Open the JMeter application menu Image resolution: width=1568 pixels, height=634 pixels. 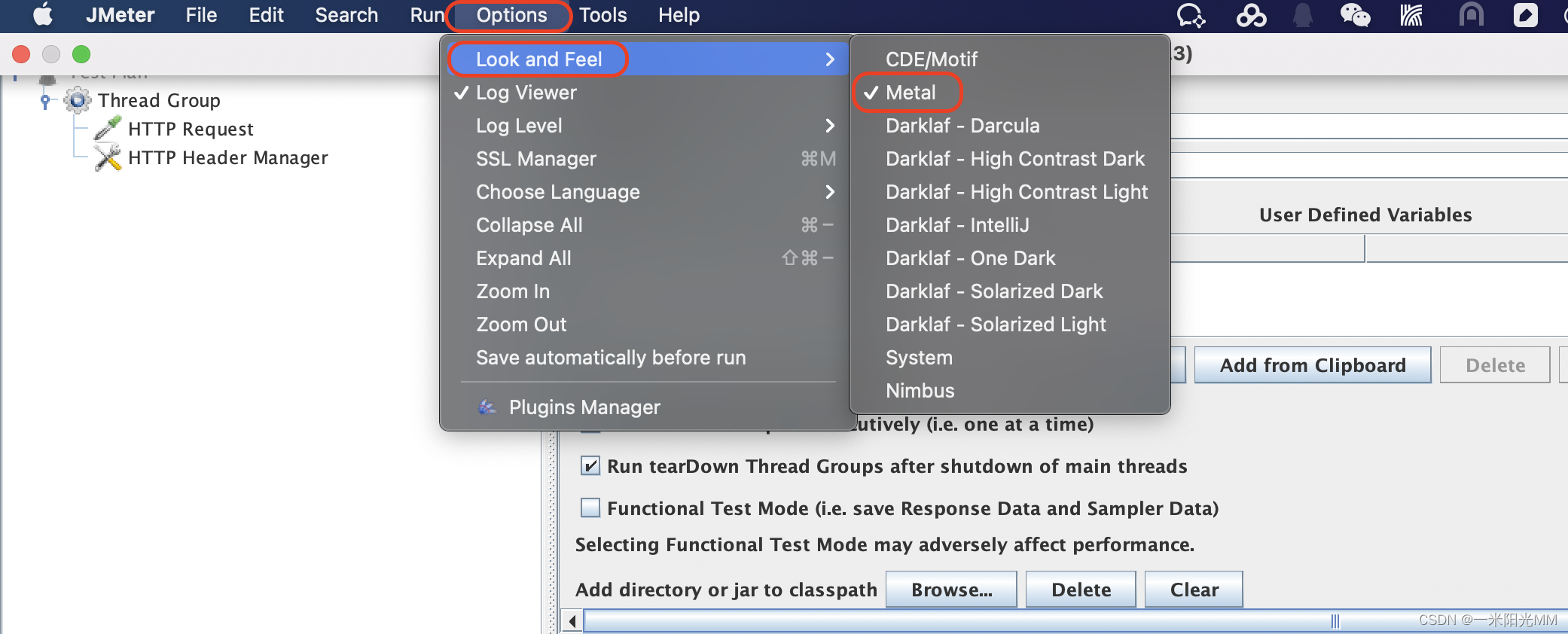coord(120,15)
